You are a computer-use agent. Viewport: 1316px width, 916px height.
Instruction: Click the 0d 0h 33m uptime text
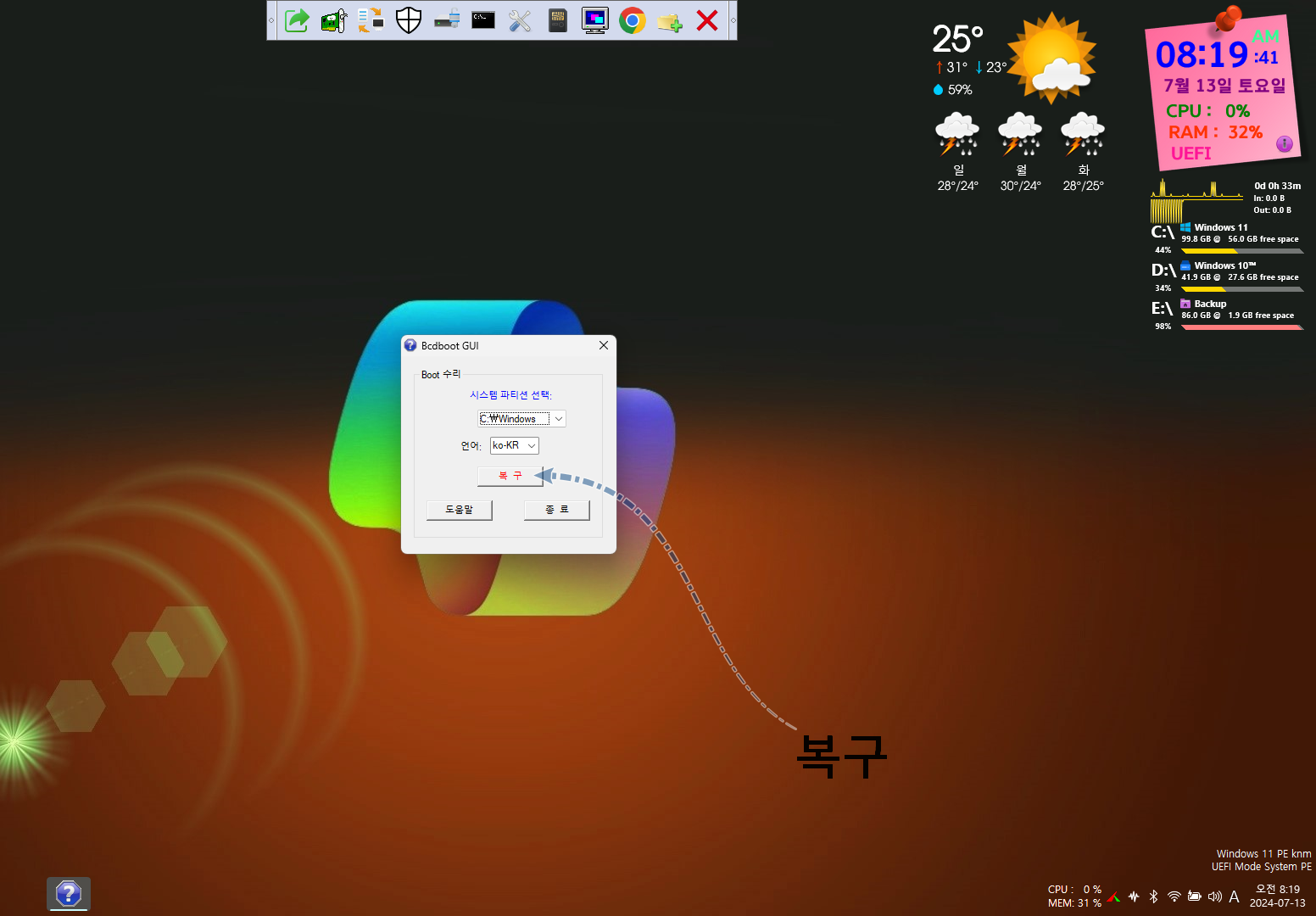[x=1277, y=186]
